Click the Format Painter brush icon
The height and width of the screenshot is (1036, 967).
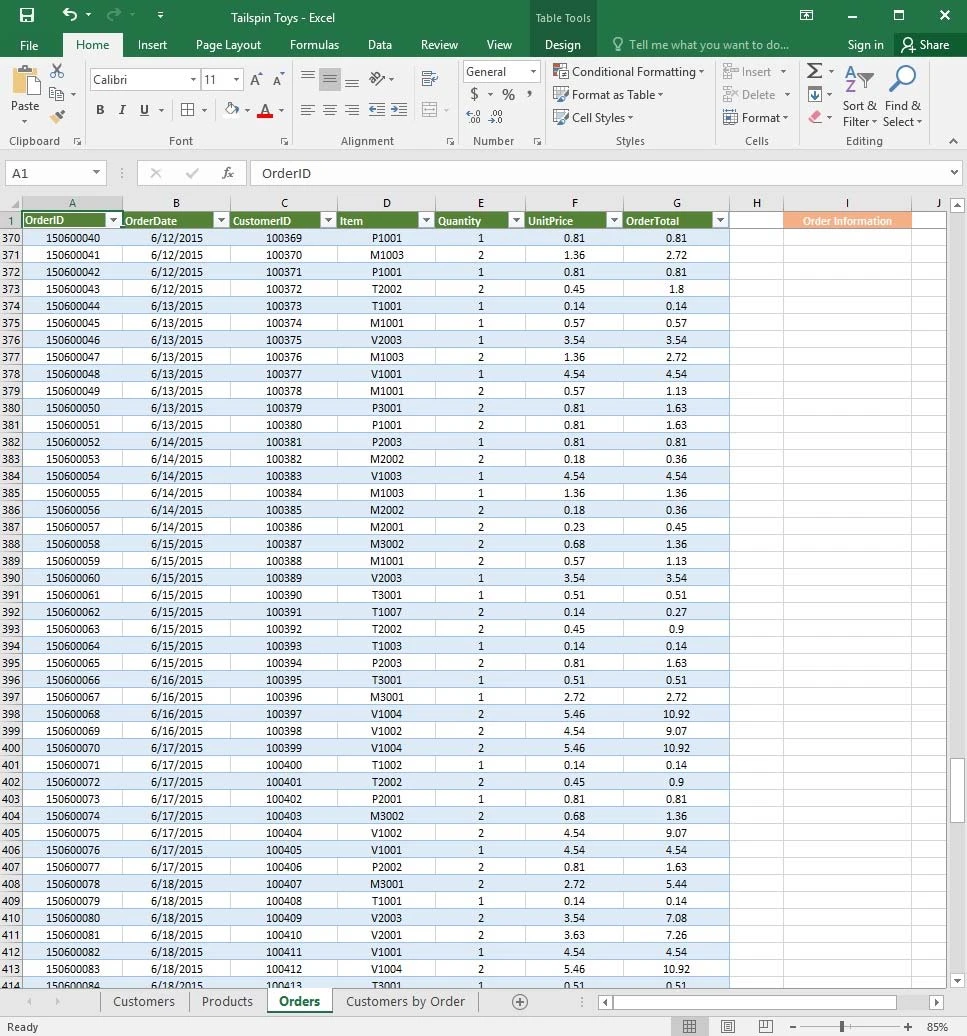57,117
